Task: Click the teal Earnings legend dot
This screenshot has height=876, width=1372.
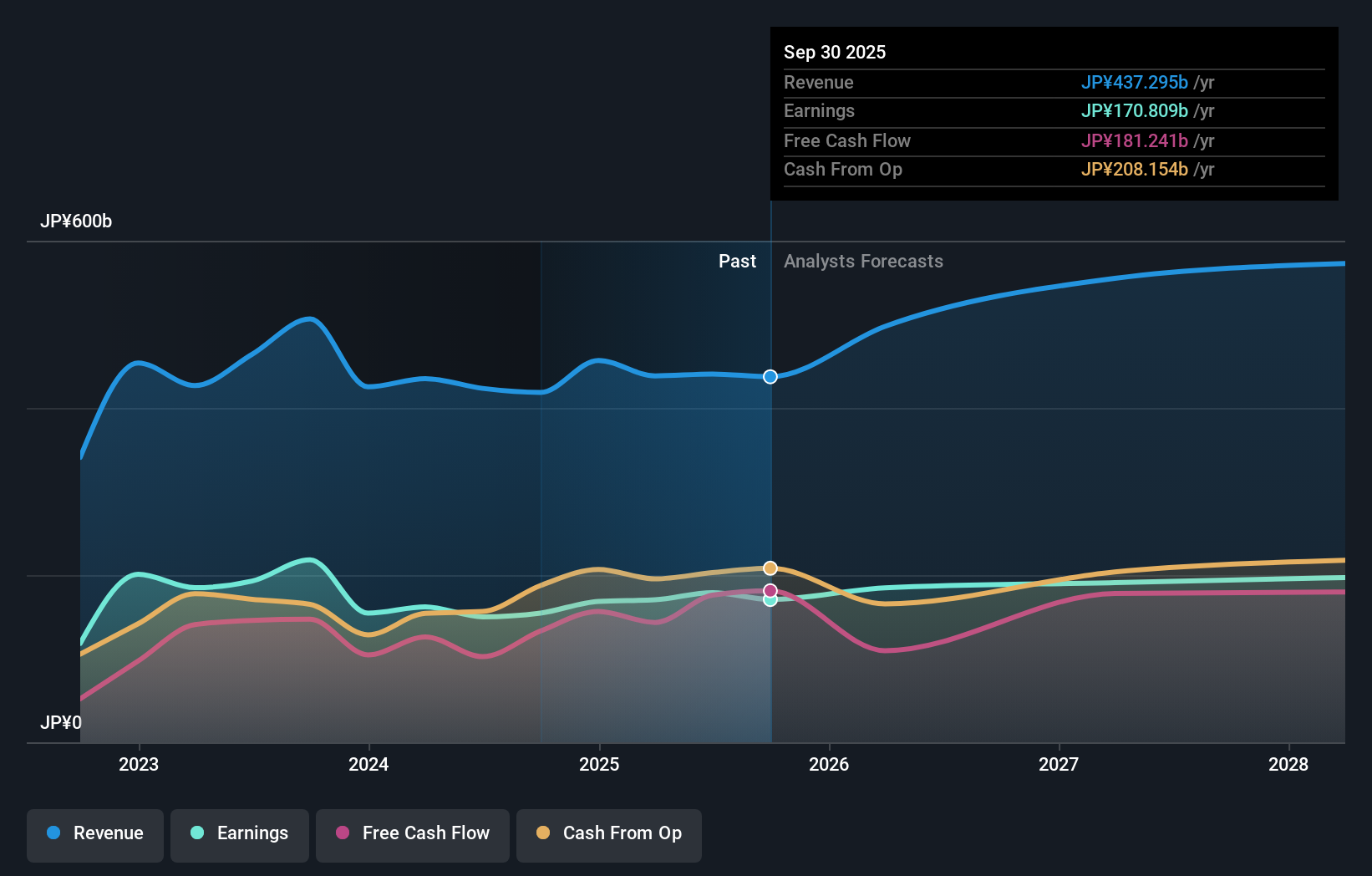Action: click(196, 833)
